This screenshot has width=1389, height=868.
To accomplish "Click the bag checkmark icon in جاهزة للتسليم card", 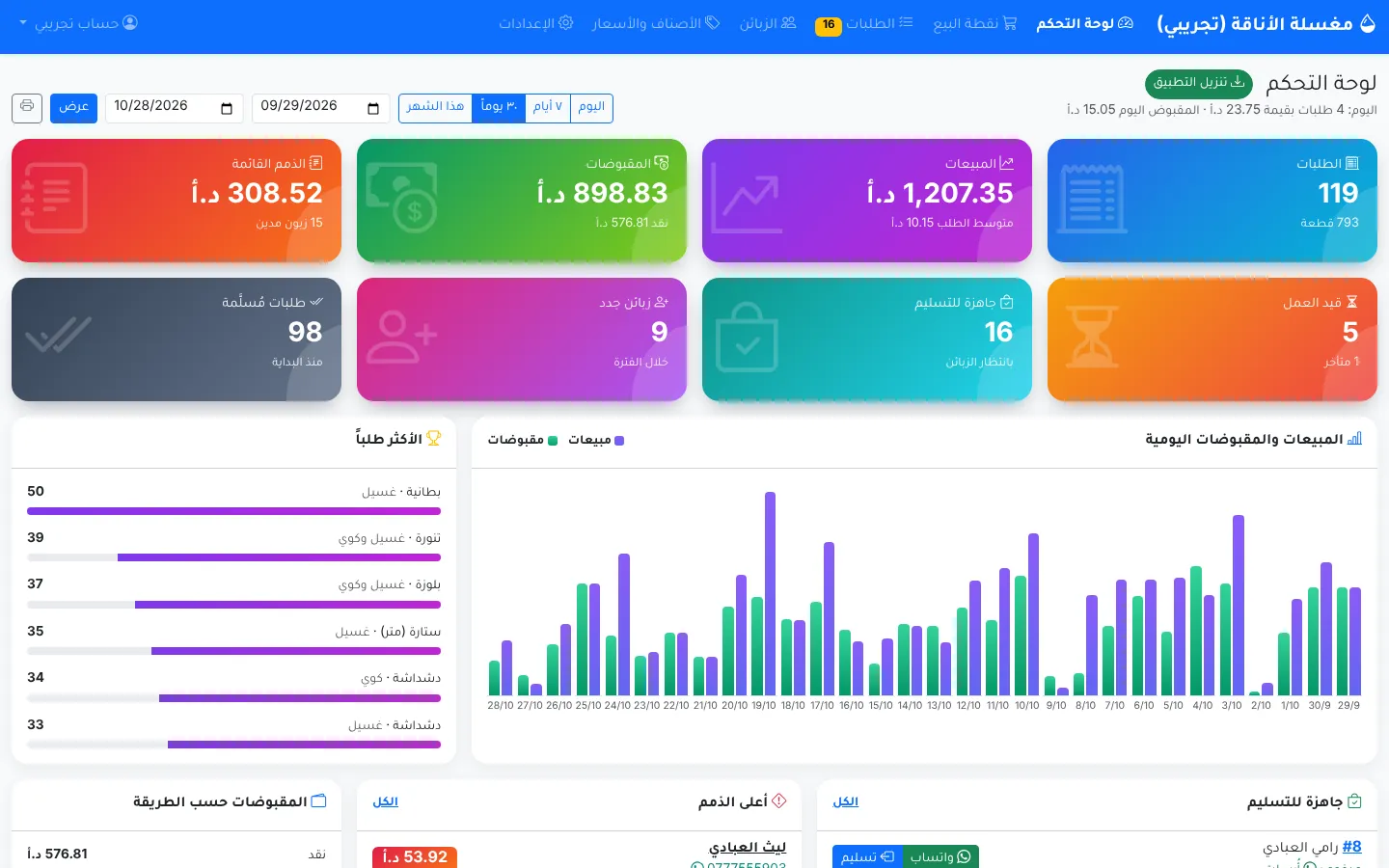I will (x=747, y=338).
